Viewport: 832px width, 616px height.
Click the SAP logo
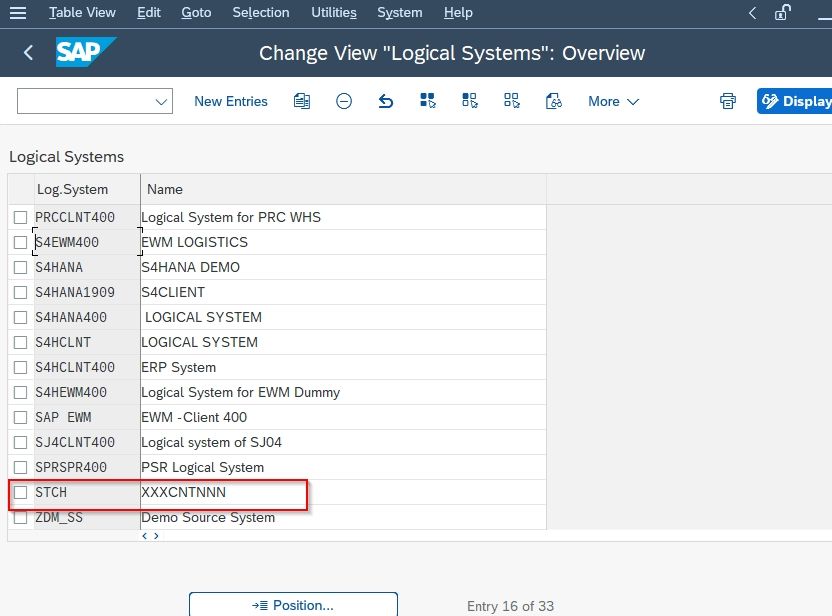(85, 52)
